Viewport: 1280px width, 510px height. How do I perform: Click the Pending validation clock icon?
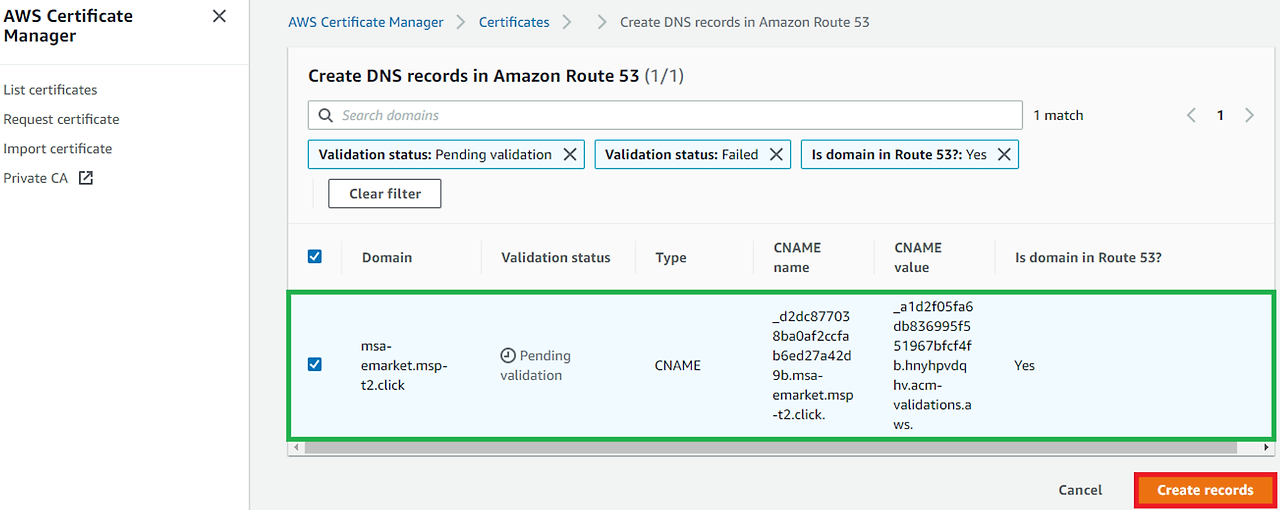(x=508, y=356)
